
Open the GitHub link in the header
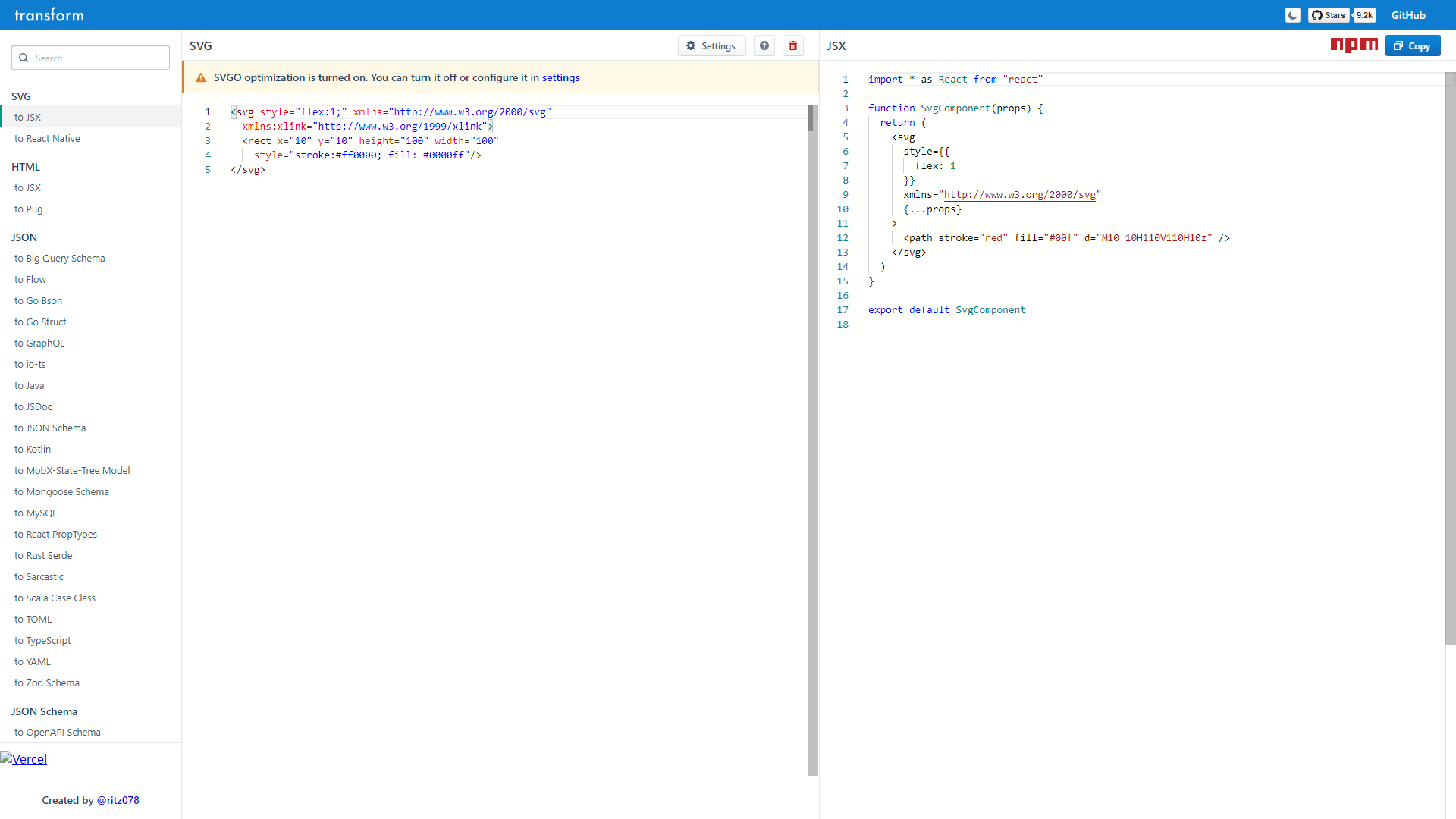(x=1408, y=15)
